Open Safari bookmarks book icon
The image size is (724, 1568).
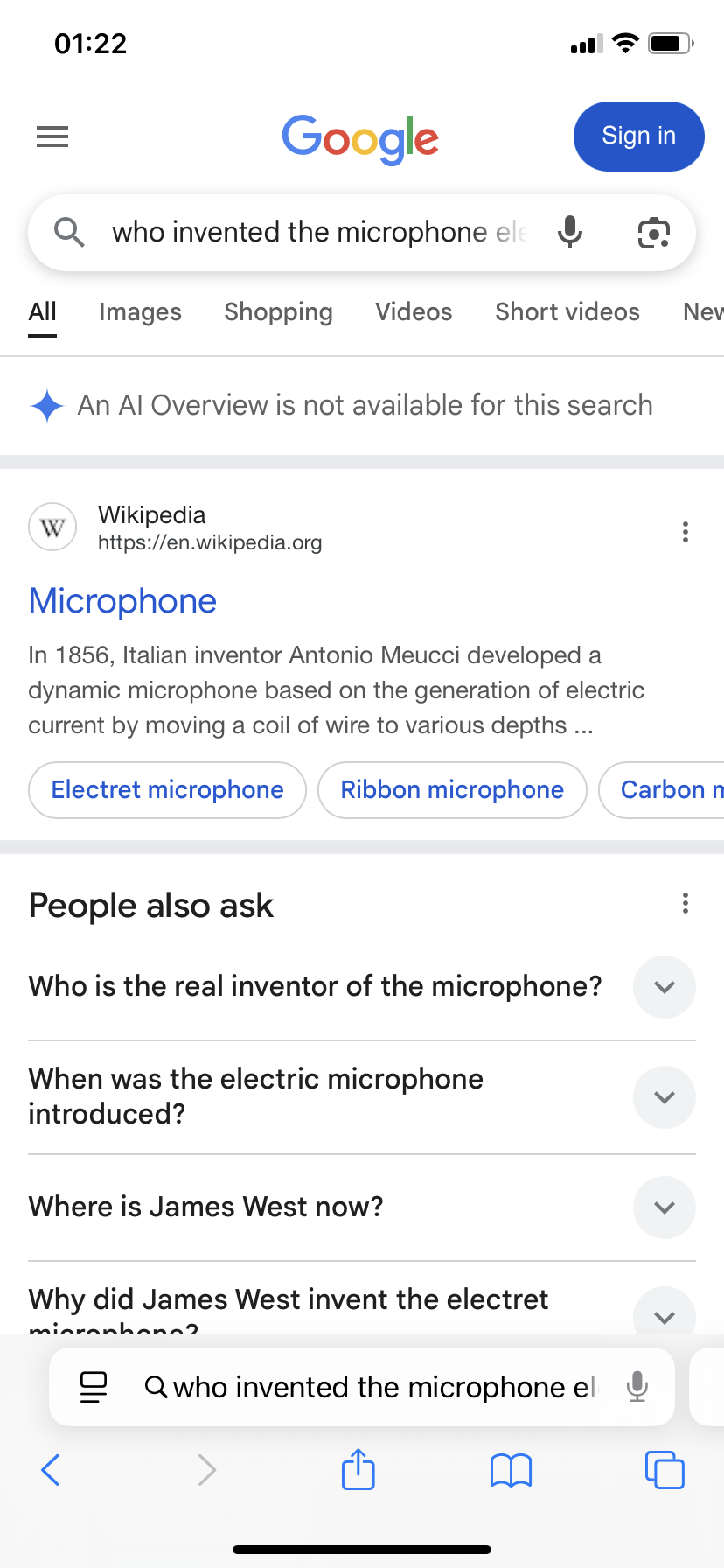point(512,1470)
